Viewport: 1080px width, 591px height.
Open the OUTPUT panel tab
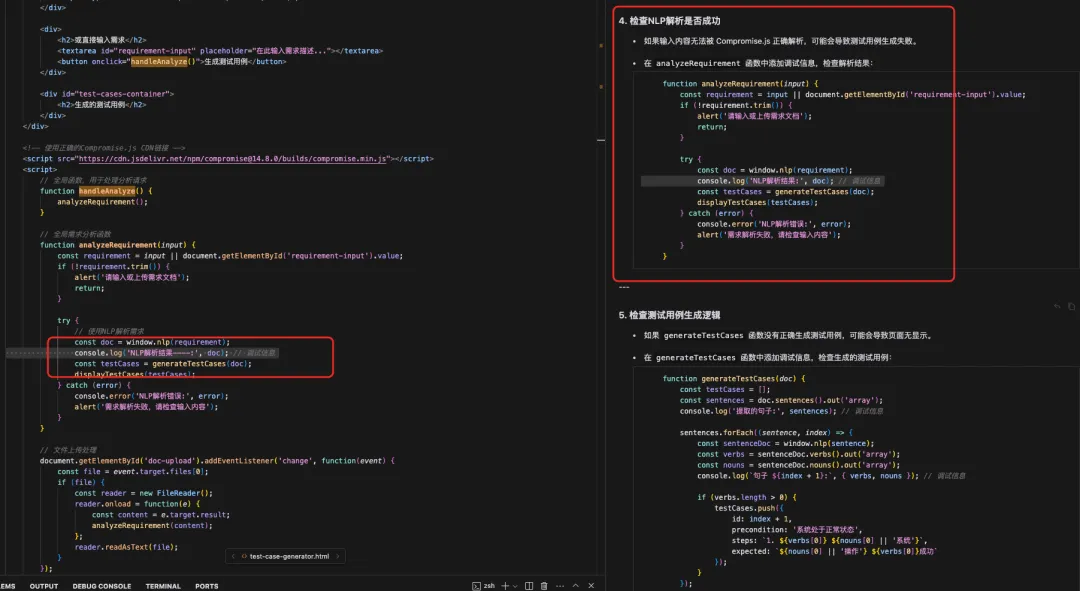coord(43,586)
